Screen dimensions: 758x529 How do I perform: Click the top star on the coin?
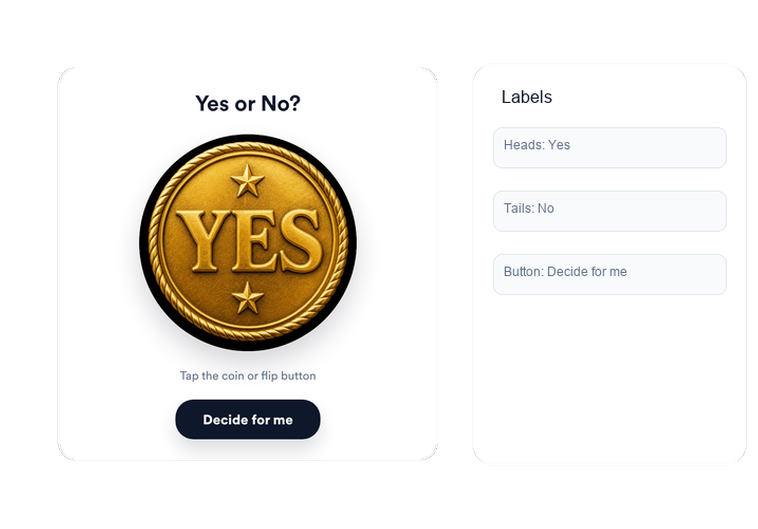coord(248,181)
